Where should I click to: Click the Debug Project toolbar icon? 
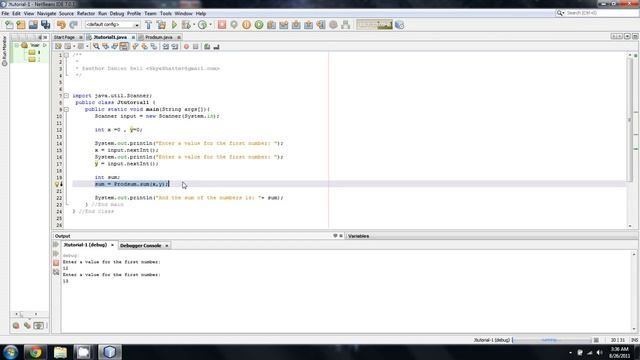pyautogui.click(x=186, y=25)
